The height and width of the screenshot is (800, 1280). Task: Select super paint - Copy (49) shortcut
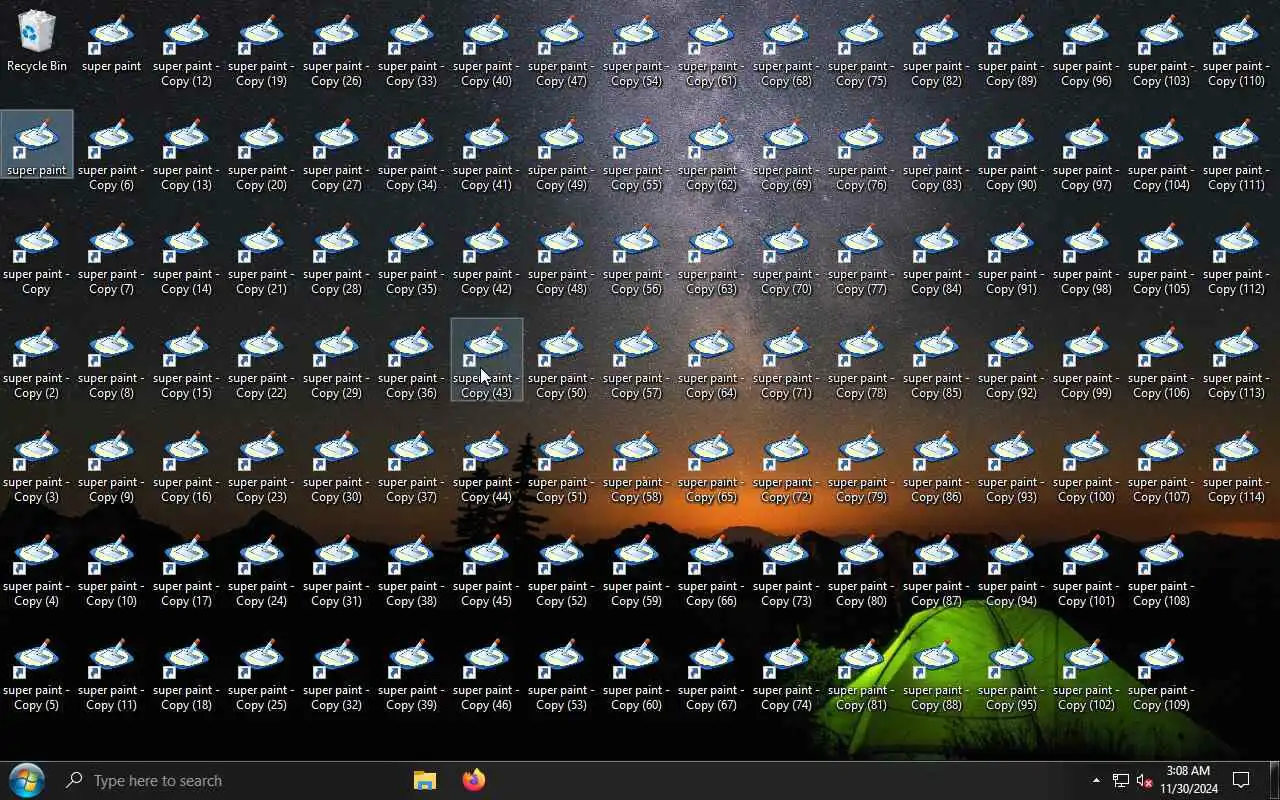[x=562, y=154]
